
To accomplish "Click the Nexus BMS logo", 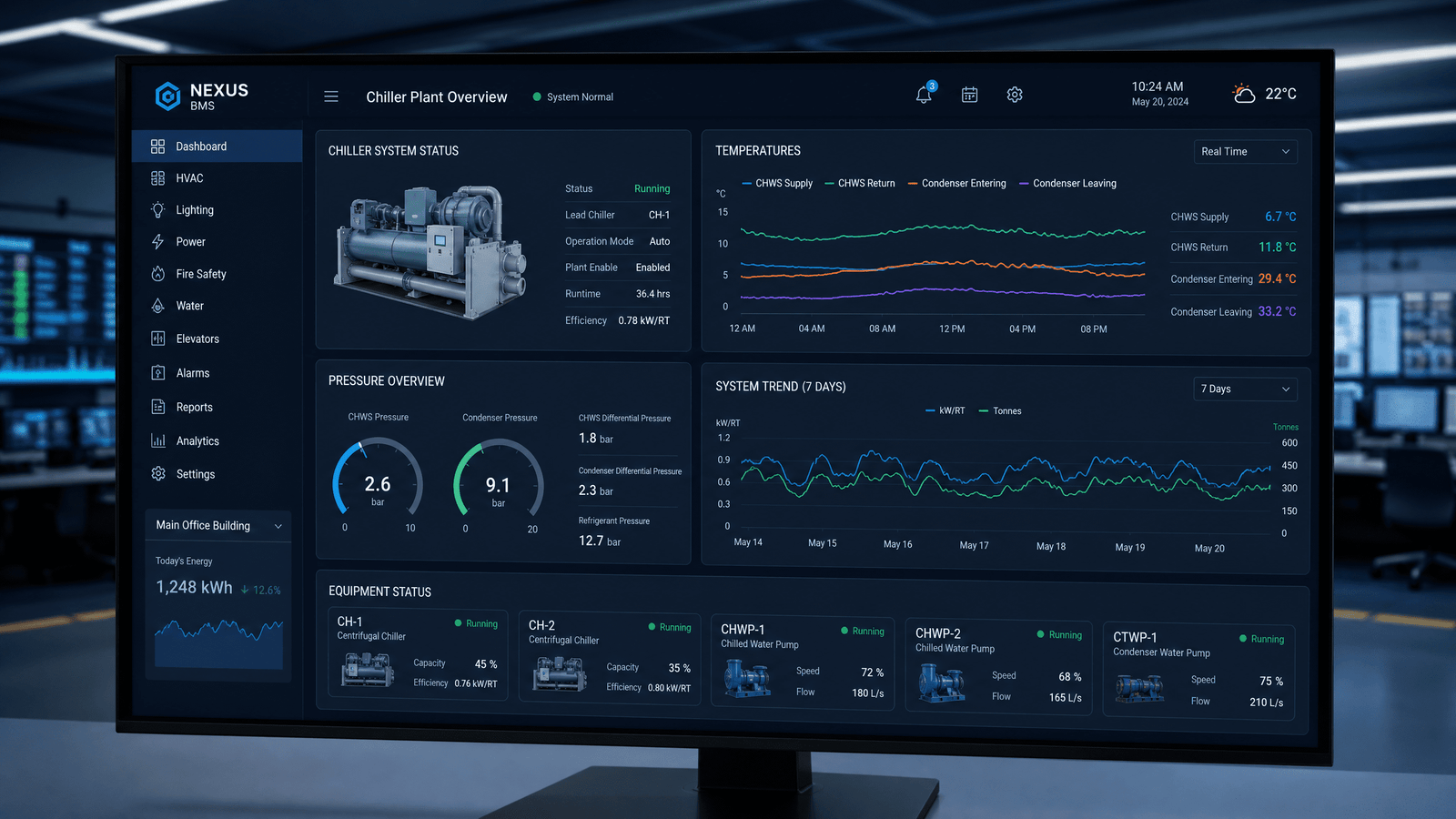I will pyautogui.click(x=202, y=96).
